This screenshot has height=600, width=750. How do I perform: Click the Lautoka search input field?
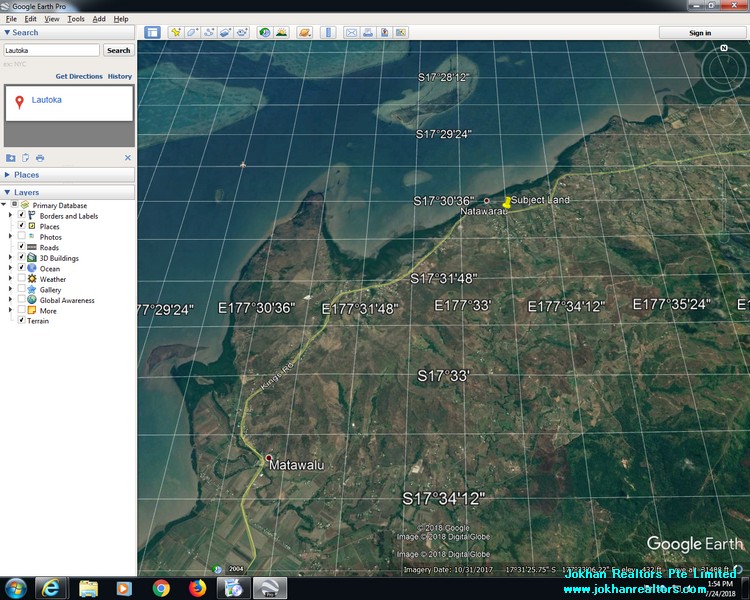point(51,50)
